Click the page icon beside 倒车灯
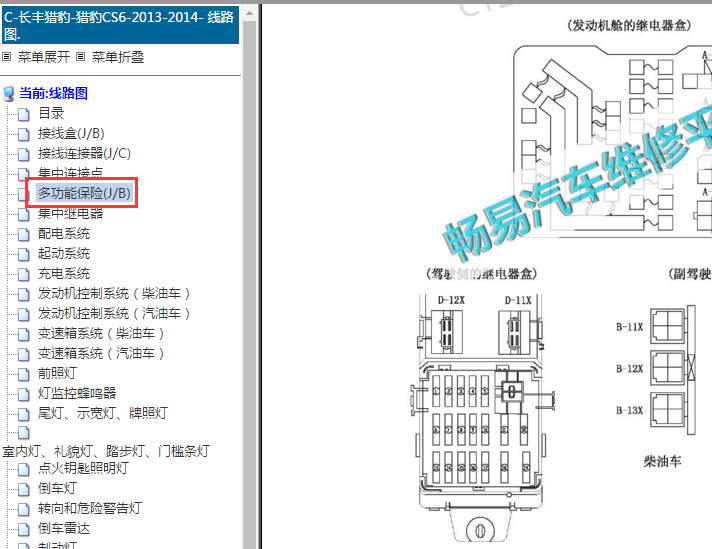 24,489
